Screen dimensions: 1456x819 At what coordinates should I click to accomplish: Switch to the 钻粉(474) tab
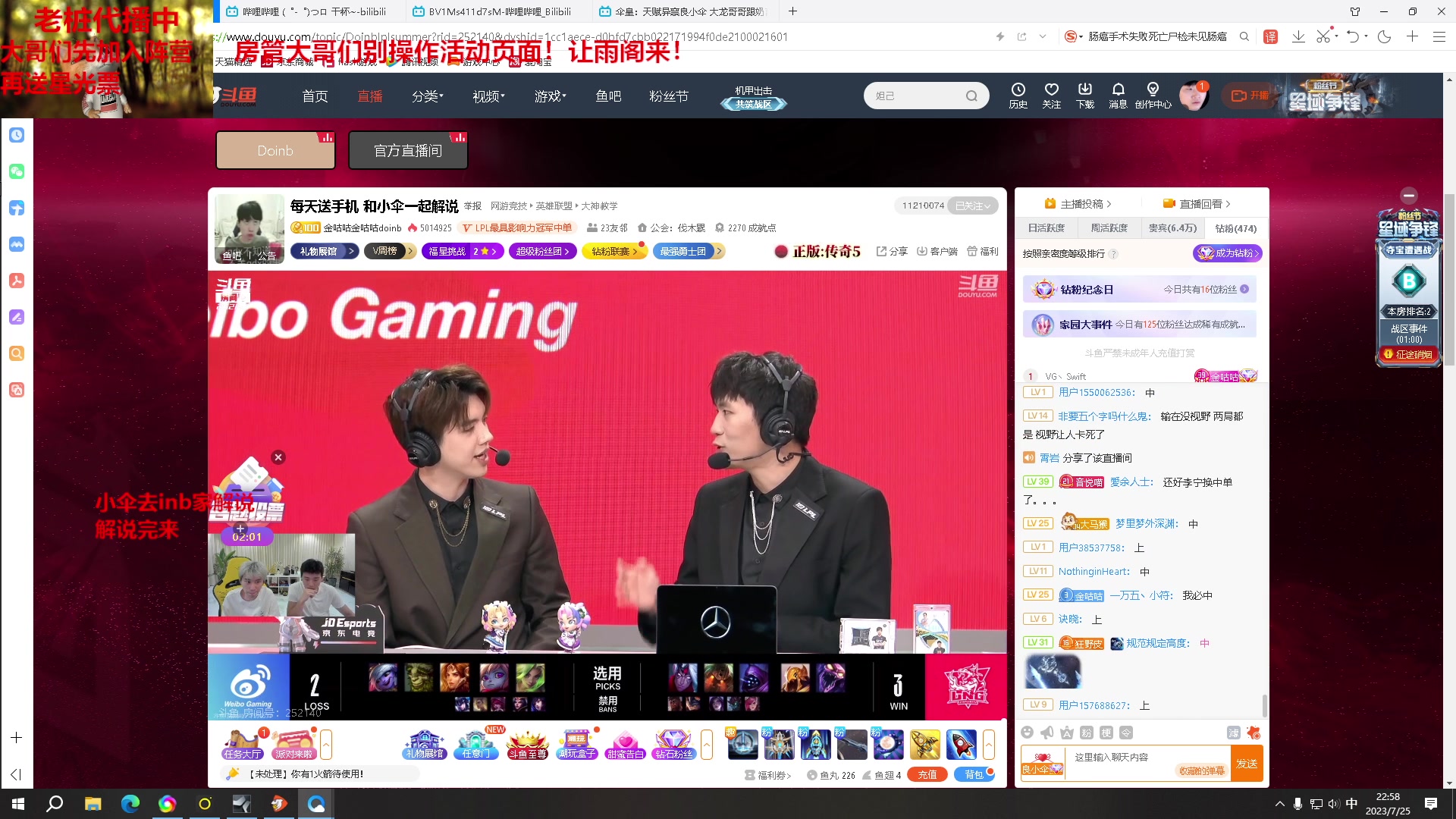coord(1235,228)
